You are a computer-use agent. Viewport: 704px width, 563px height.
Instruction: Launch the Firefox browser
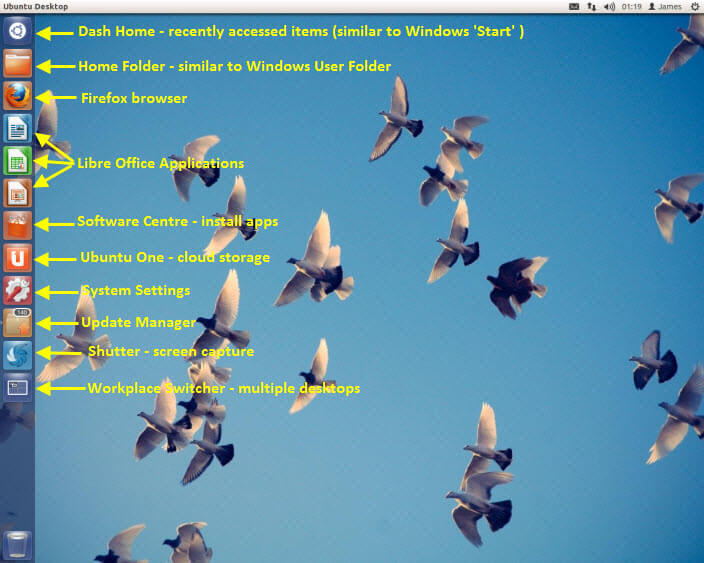[x=18, y=96]
